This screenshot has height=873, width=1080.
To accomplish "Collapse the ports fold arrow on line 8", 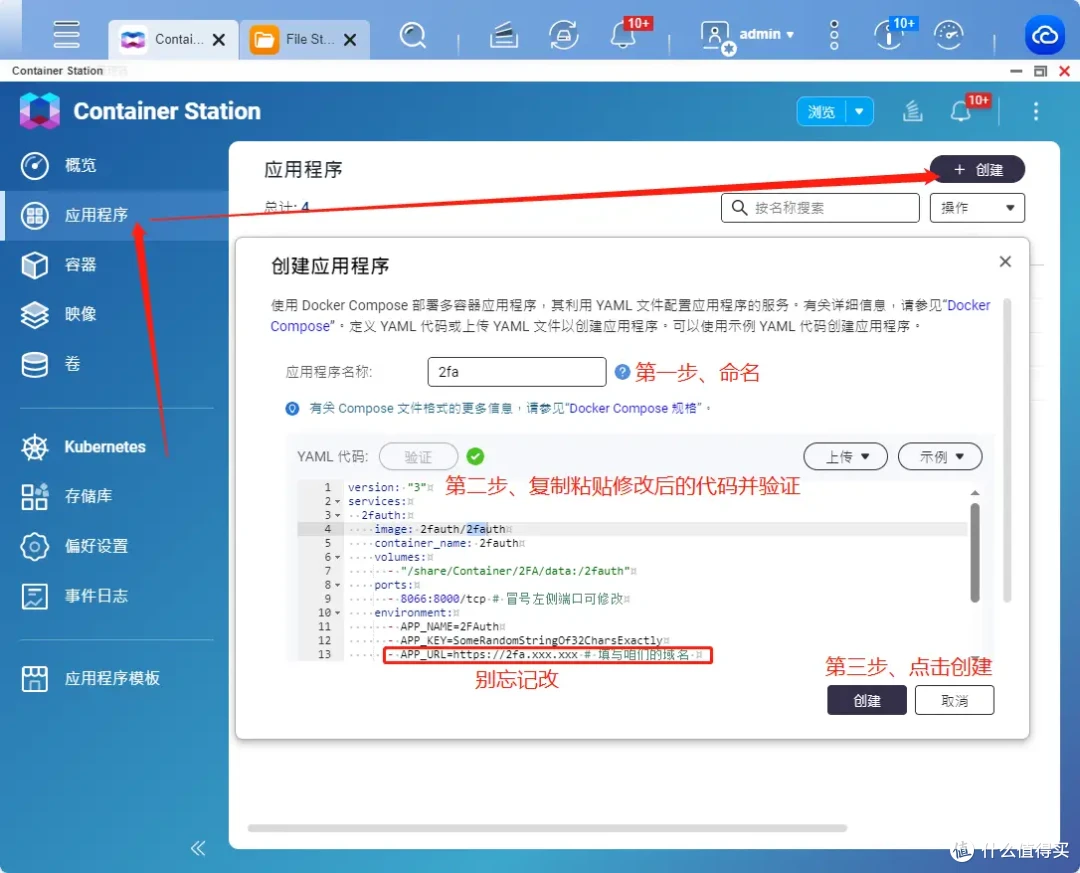I will (338, 585).
